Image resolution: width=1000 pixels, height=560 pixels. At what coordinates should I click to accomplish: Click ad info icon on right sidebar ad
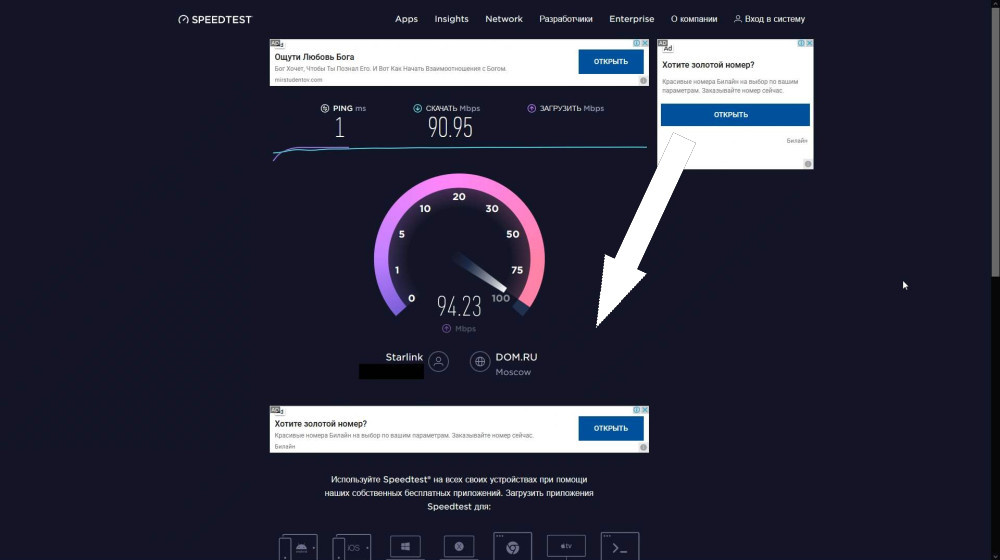801,43
